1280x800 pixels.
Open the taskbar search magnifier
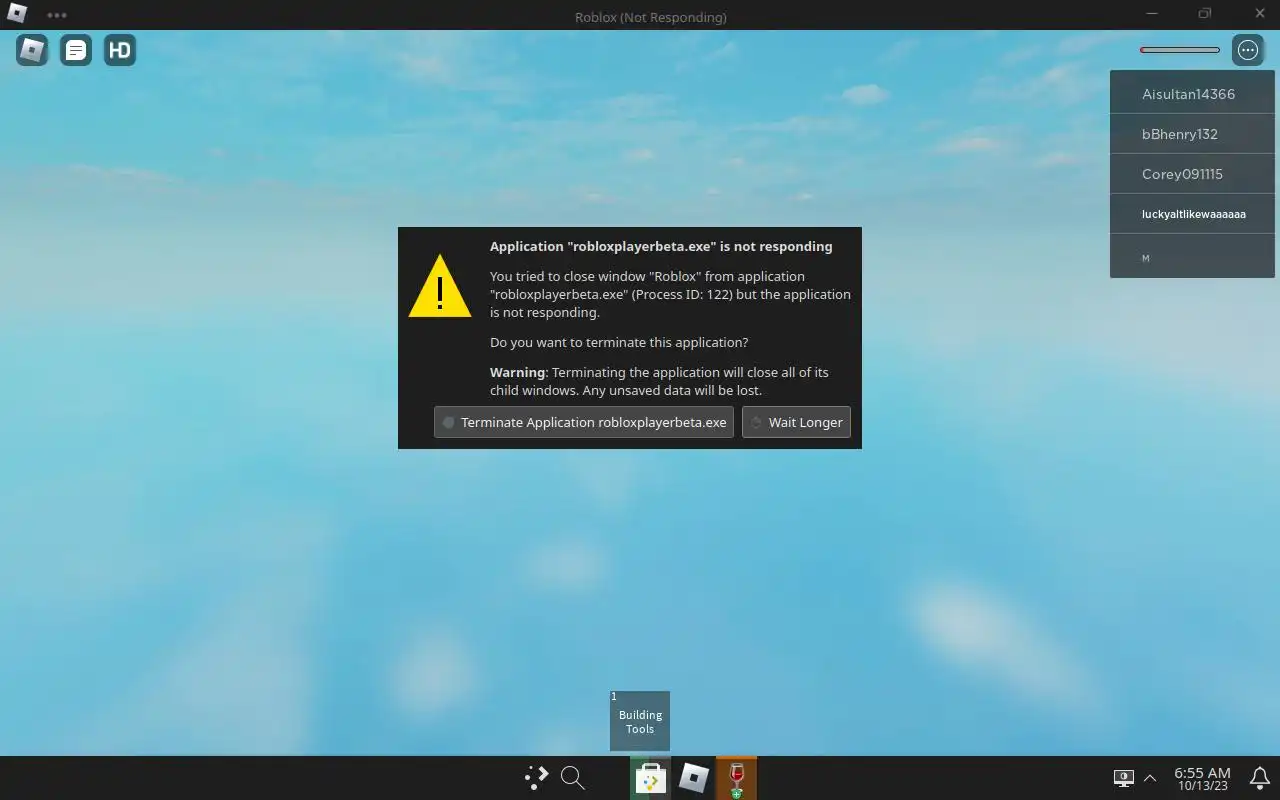click(572, 778)
